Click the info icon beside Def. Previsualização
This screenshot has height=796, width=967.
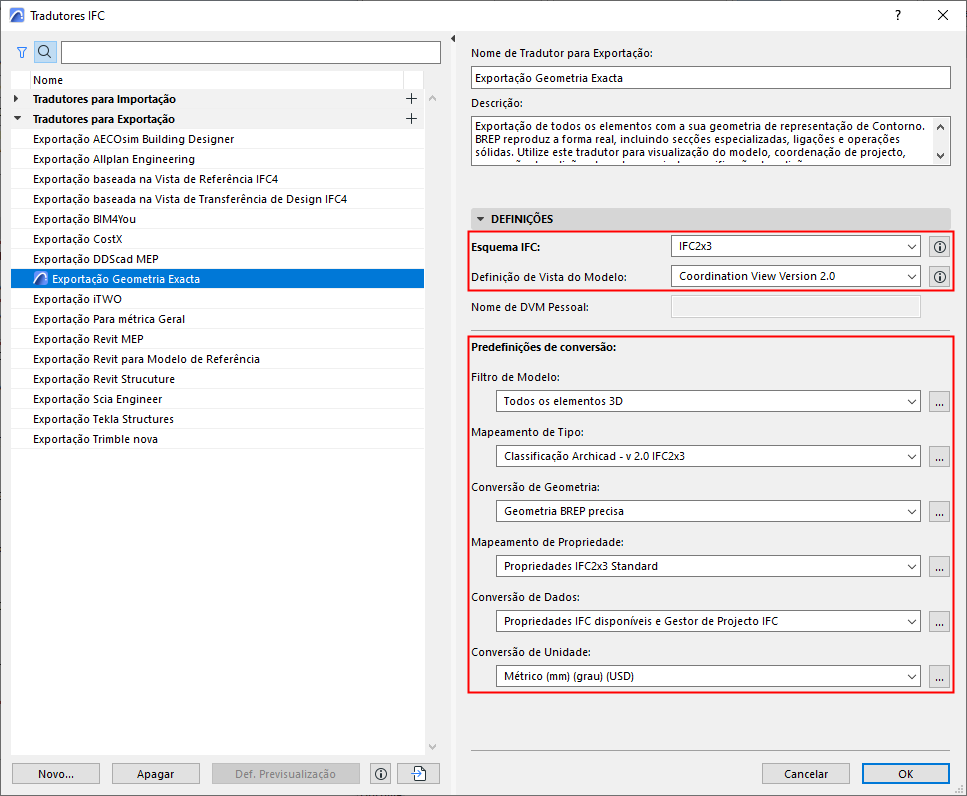(x=381, y=774)
